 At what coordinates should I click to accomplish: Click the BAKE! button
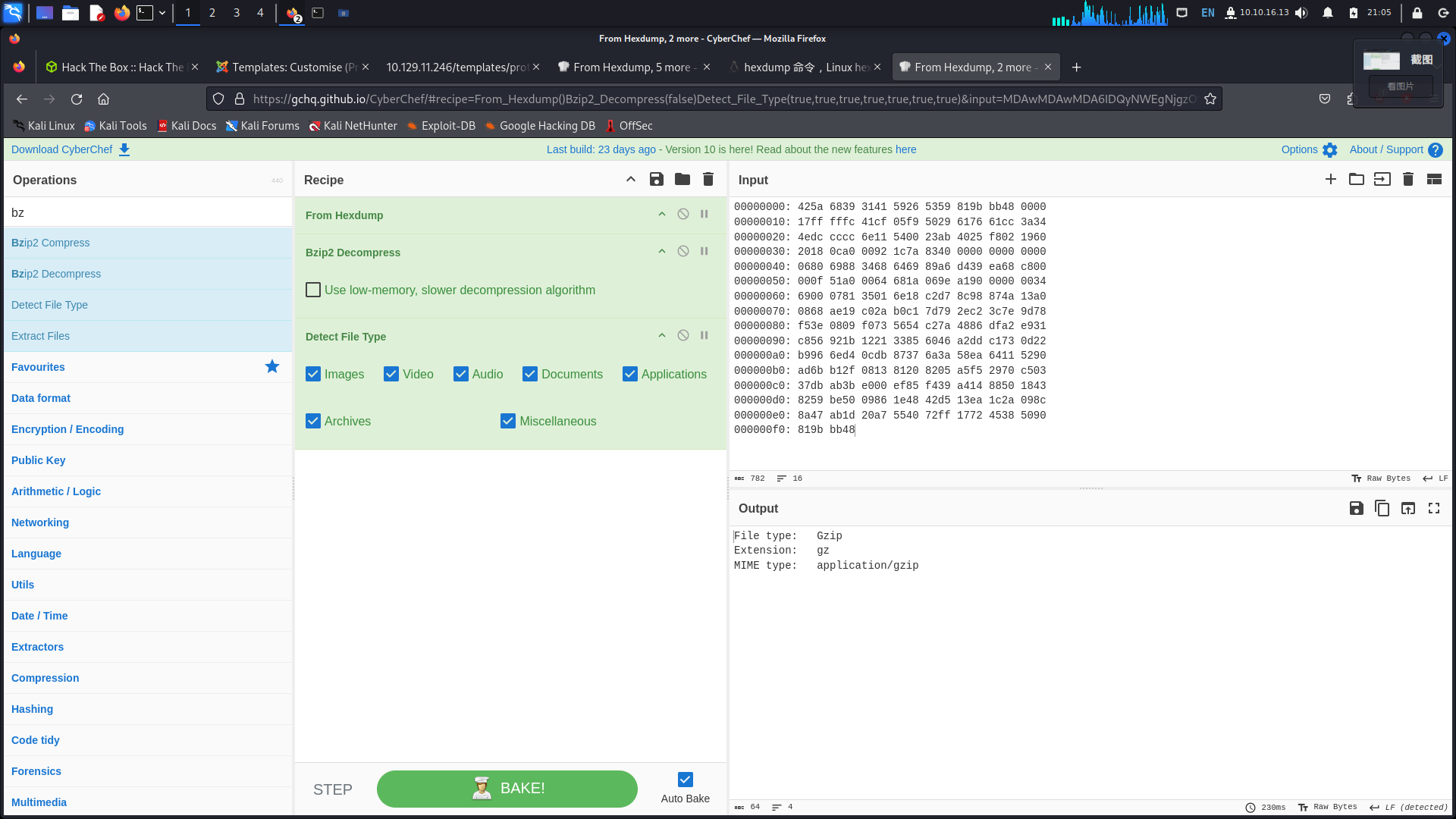click(507, 789)
